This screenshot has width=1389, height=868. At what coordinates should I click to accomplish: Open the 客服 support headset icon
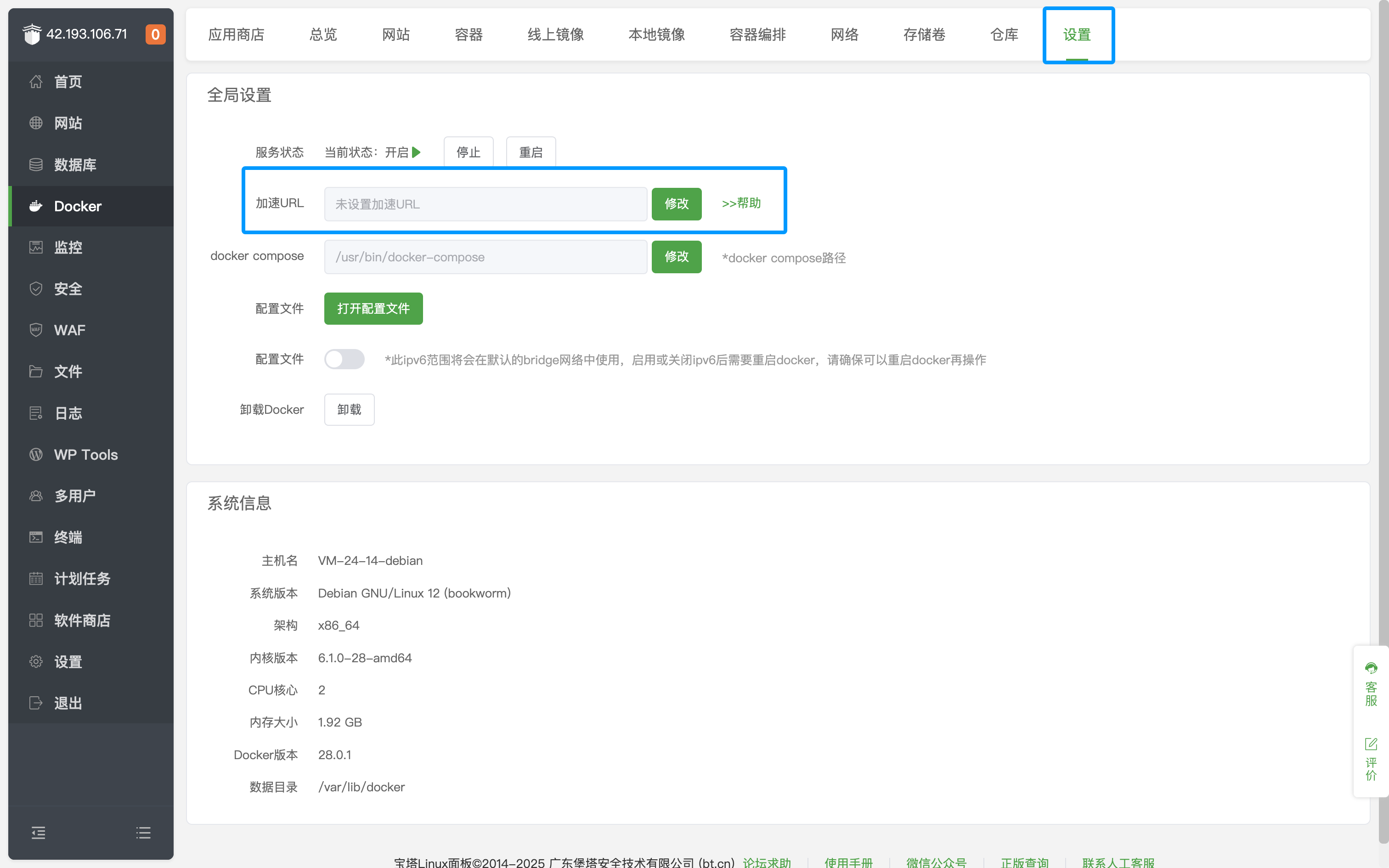coord(1371,669)
